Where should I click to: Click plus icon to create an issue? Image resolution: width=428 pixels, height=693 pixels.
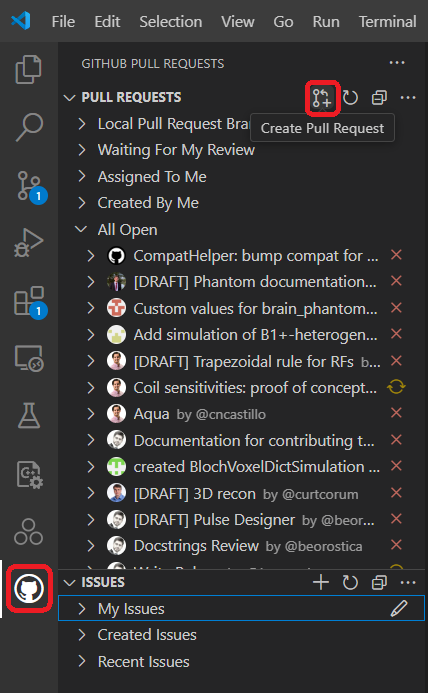click(x=321, y=583)
